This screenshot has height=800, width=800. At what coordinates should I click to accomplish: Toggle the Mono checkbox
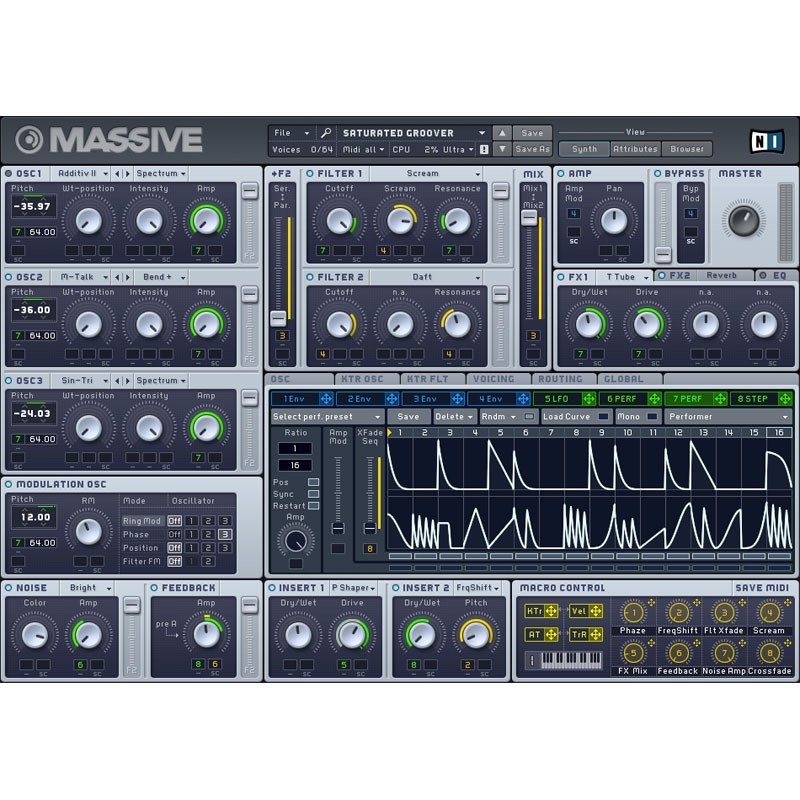(x=652, y=416)
